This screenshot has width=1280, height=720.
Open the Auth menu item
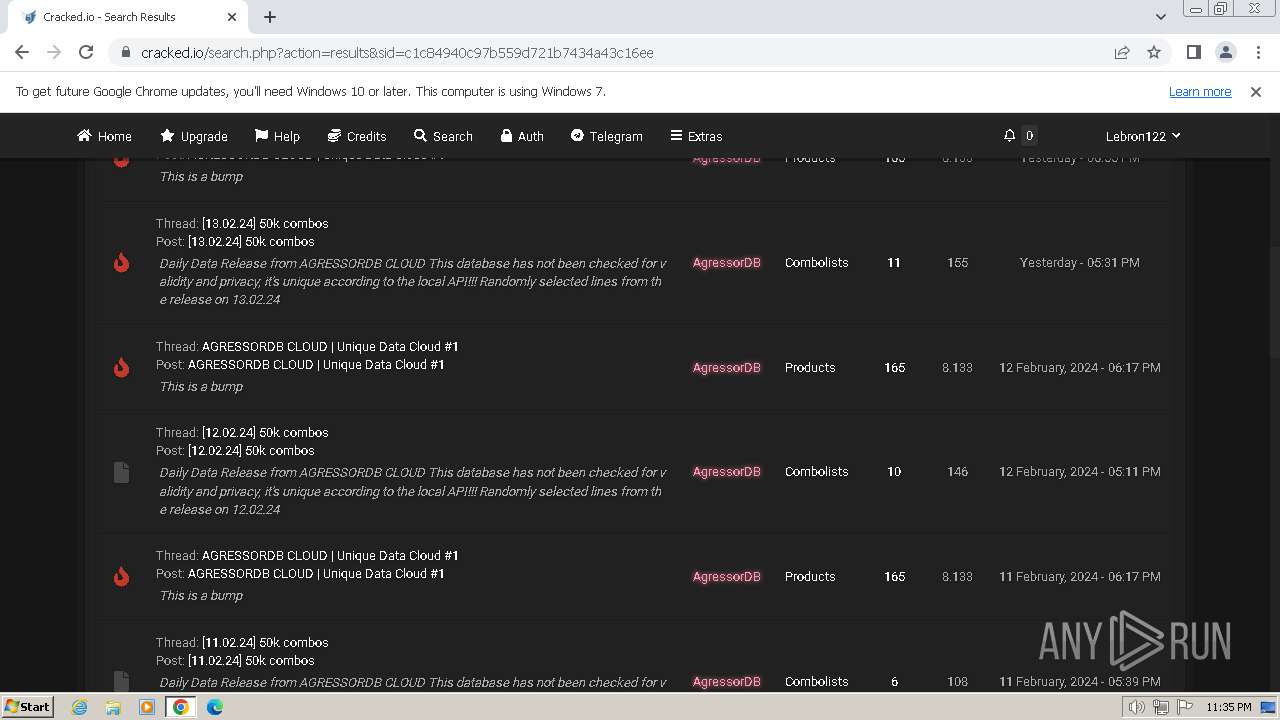point(522,136)
